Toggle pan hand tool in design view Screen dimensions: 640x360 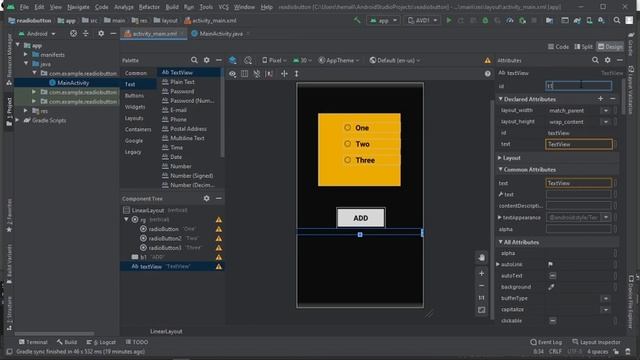(482, 258)
